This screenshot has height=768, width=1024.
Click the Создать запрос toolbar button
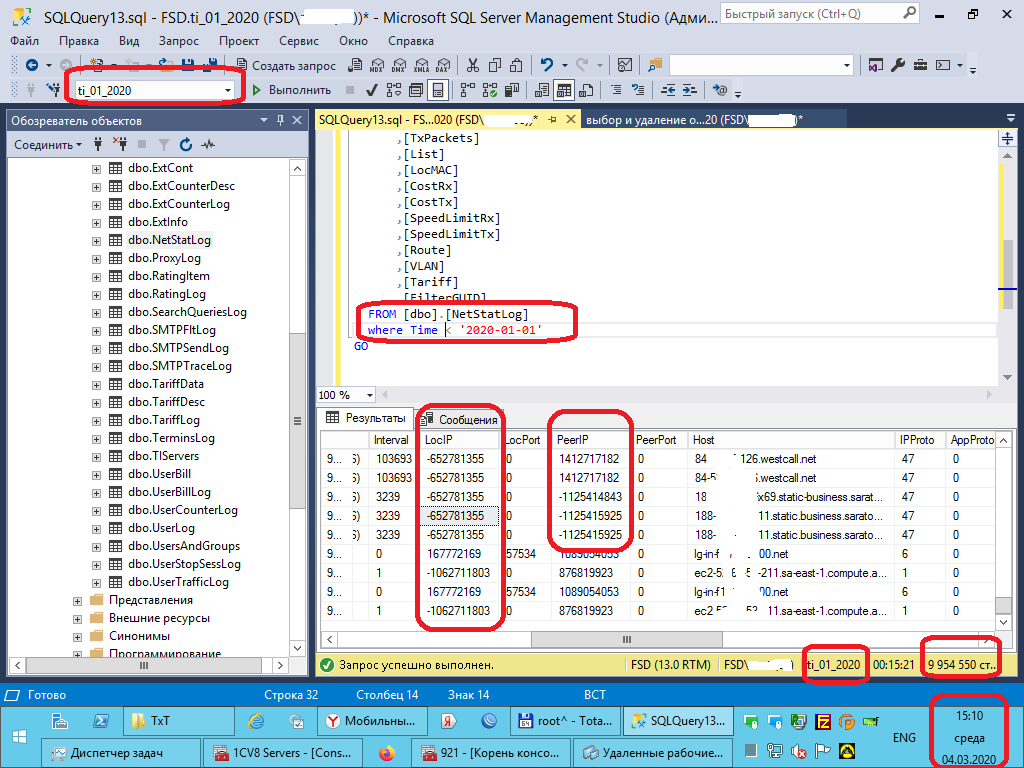click(x=285, y=65)
